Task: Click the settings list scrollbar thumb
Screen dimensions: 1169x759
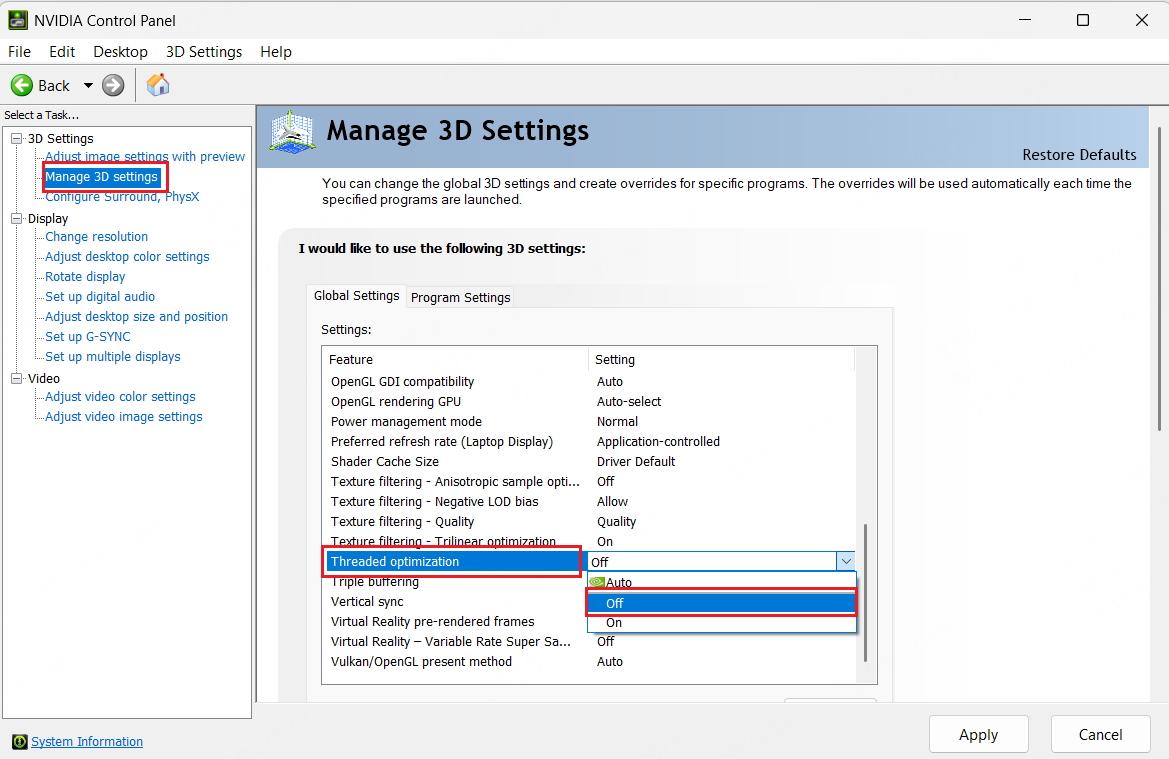Action: tap(865, 592)
